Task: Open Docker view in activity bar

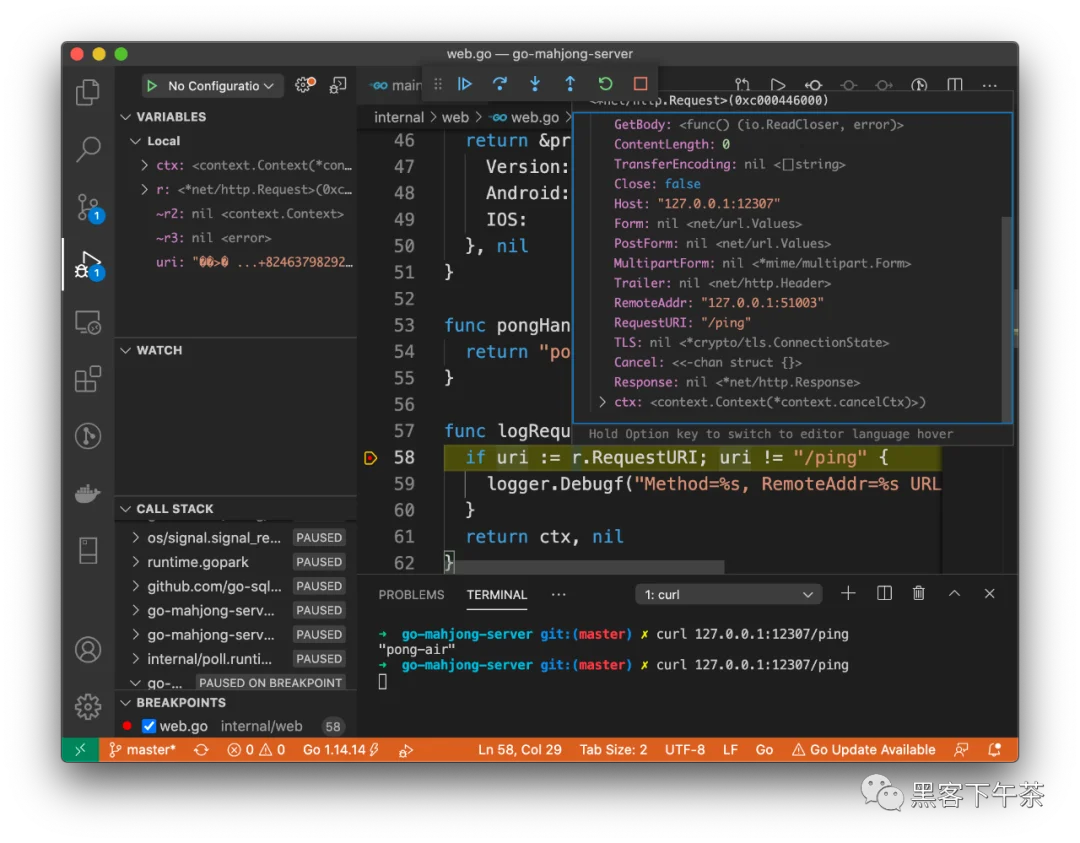Action: pos(87,492)
